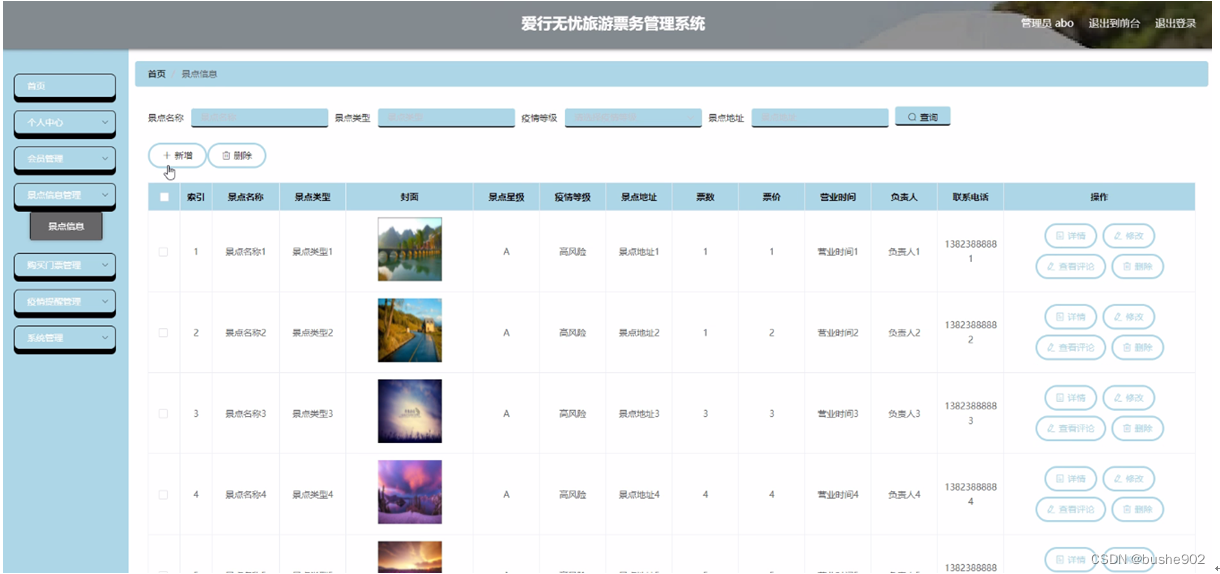Click 删除 in the 景点名称2 row
Image resolution: width=1220 pixels, height=574 pixels.
[1138, 347]
